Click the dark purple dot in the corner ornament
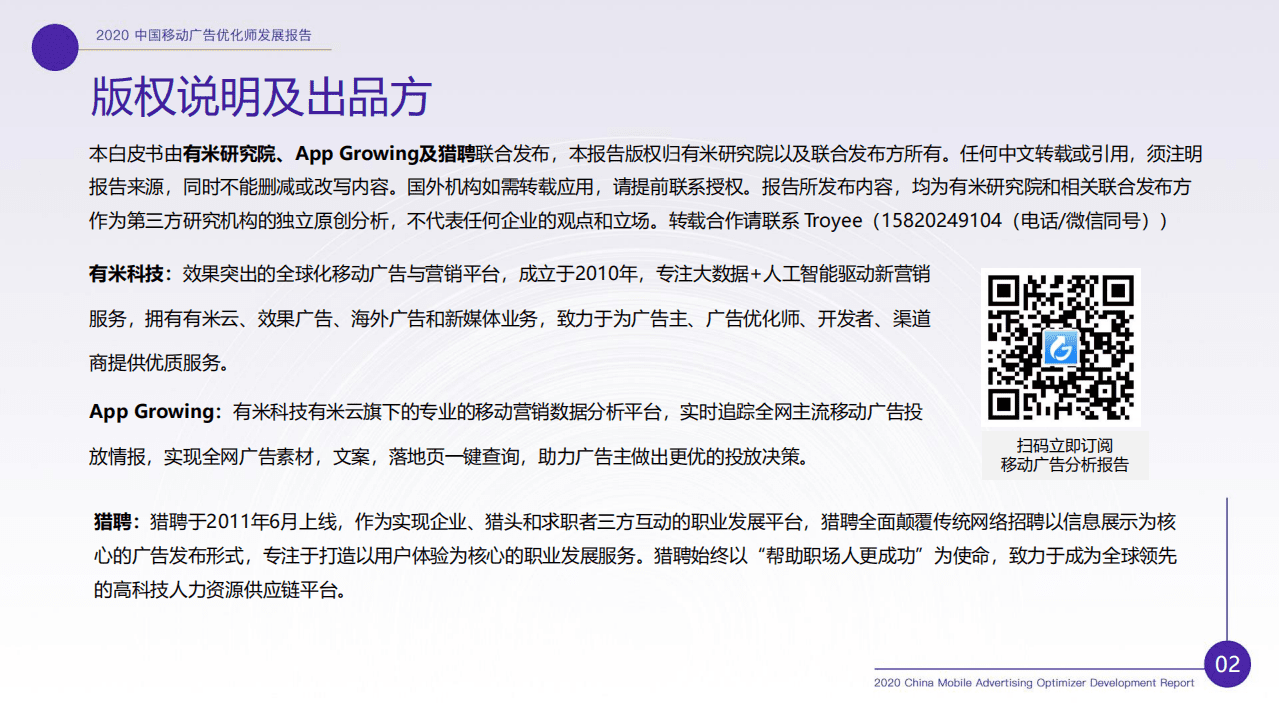 (55, 47)
